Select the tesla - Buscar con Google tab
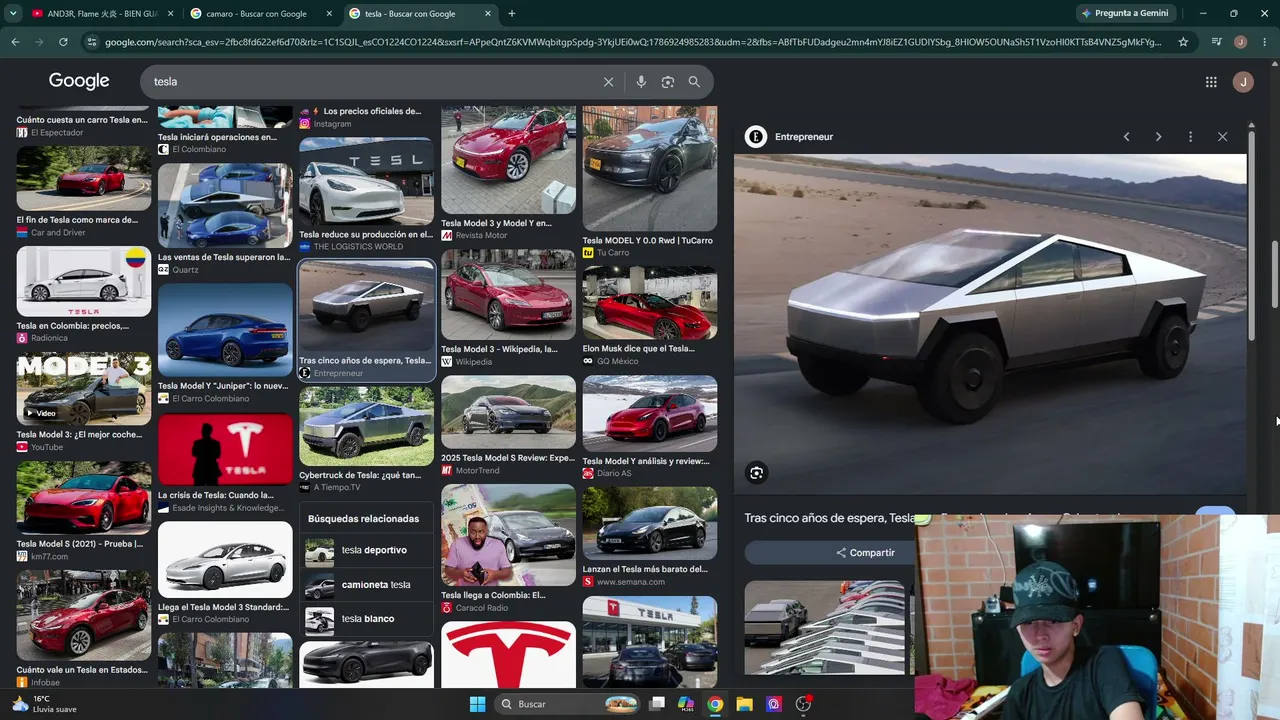The height and width of the screenshot is (720, 1280). (420, 14)
